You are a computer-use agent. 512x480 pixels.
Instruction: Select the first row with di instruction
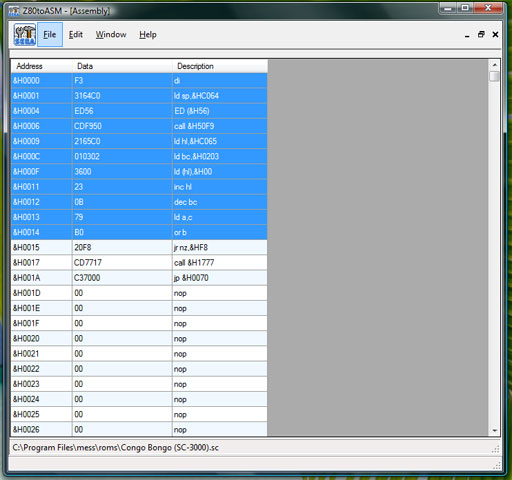139,80
